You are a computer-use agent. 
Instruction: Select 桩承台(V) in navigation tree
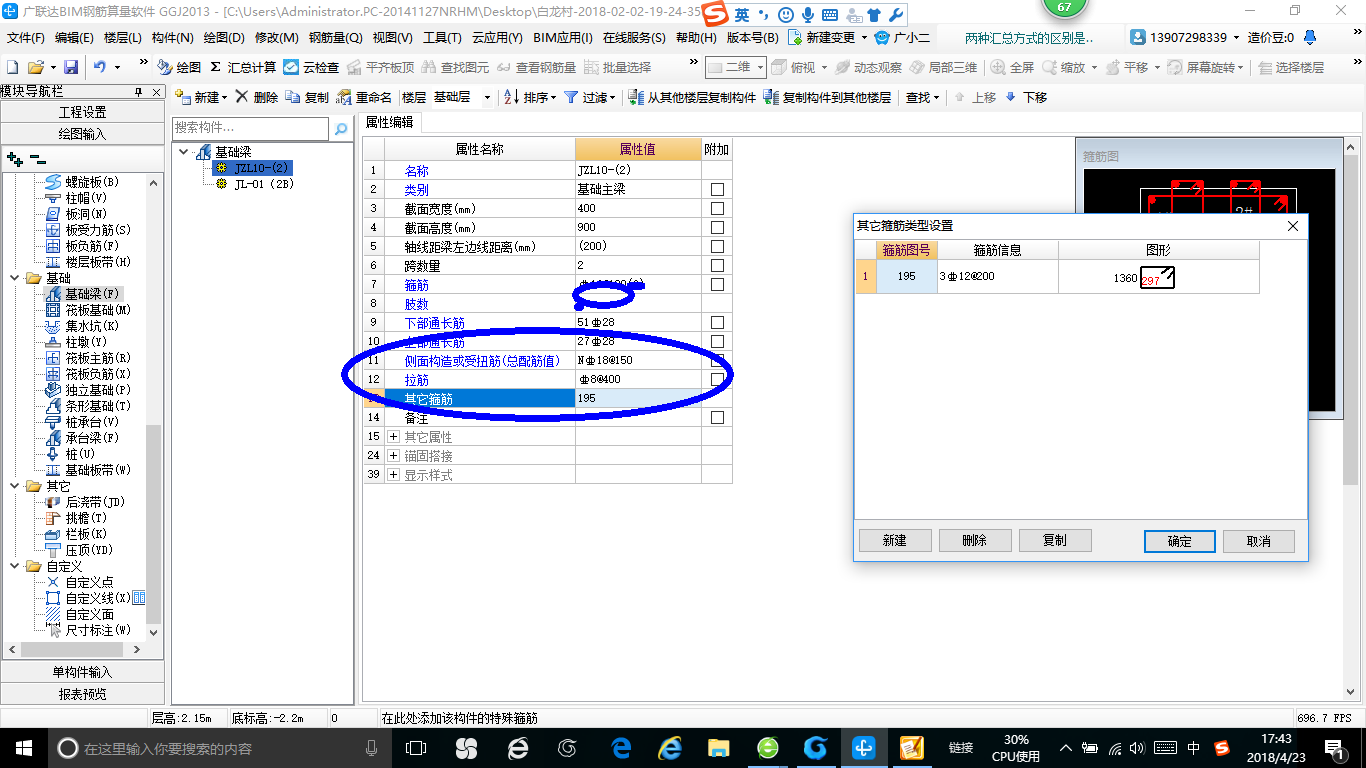pos(83,422)
